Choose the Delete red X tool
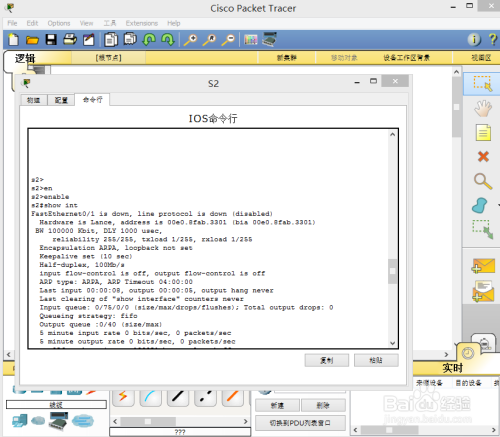The height and width of the screenshot is (437, 500). click(483, 156)
